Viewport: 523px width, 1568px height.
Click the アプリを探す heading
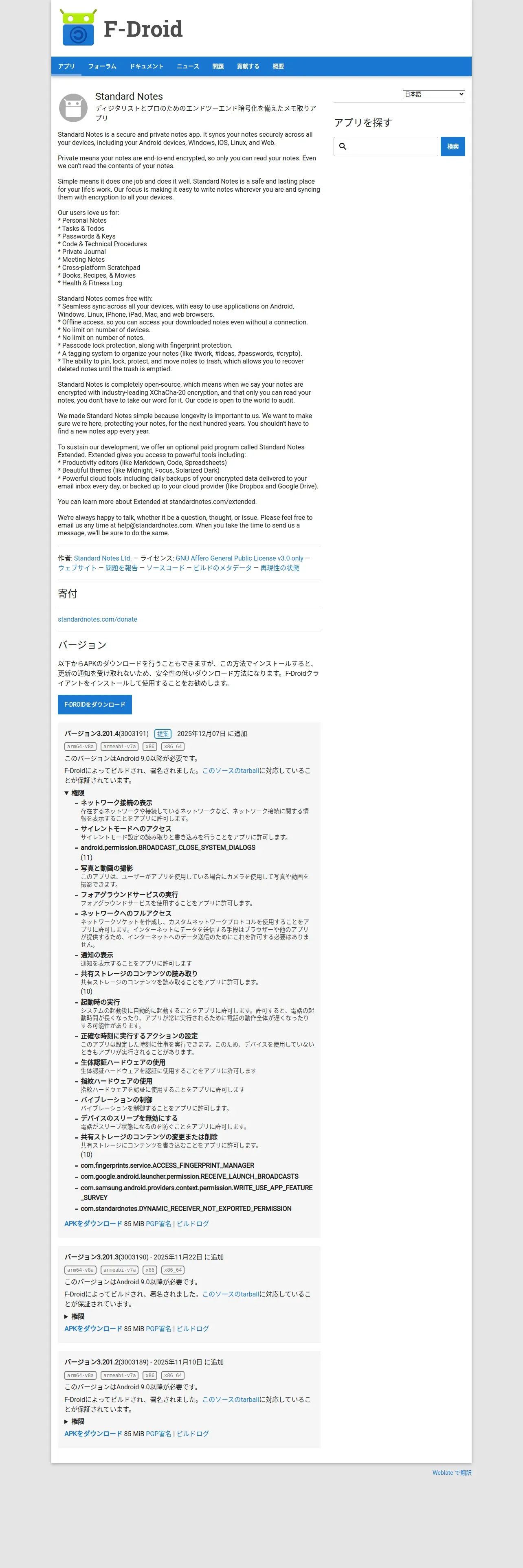click(x=363, y=123)
